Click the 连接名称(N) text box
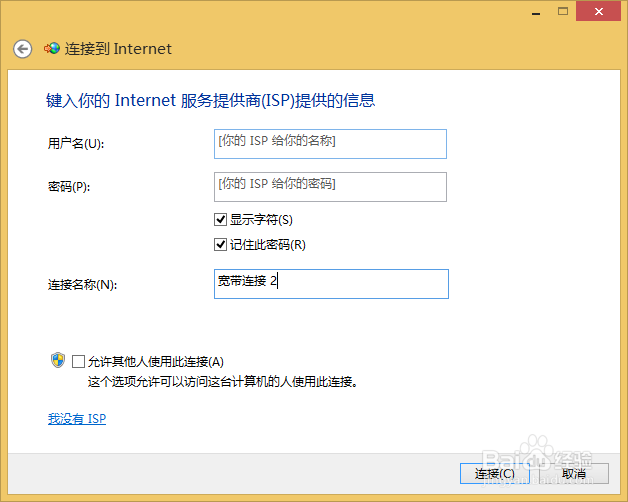Image resolution: width=628 pixels, height=502 pixels. pyautogui.click(x=331, y=284)
